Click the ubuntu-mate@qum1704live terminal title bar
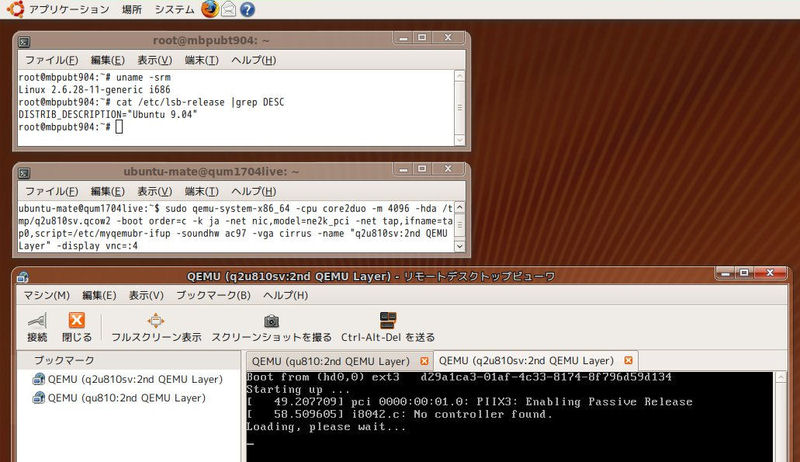800x462 pixels. [211, 171]
